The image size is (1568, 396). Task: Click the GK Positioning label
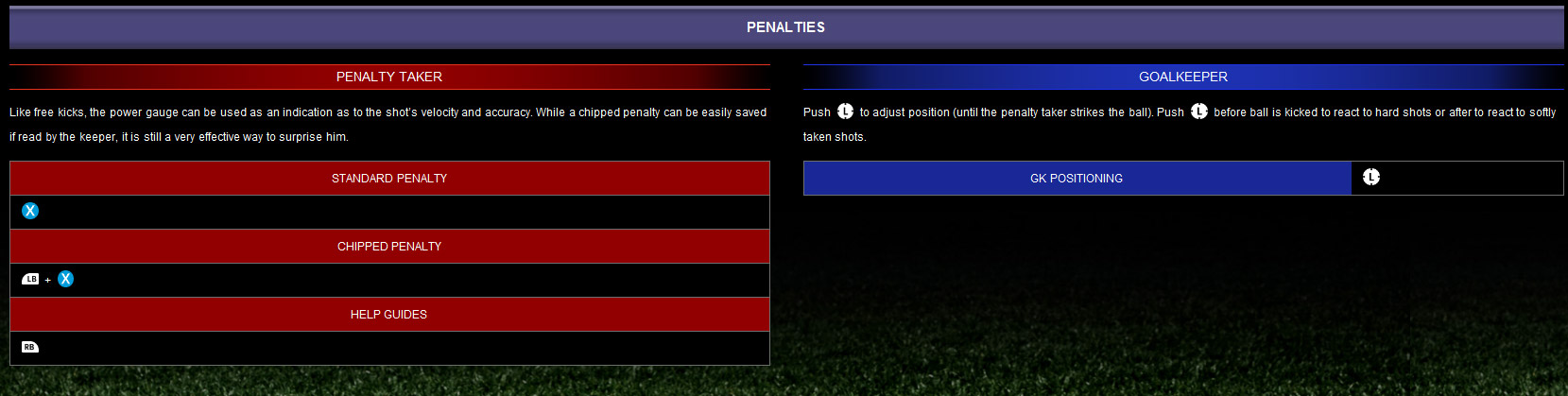tap(1077, 178)
